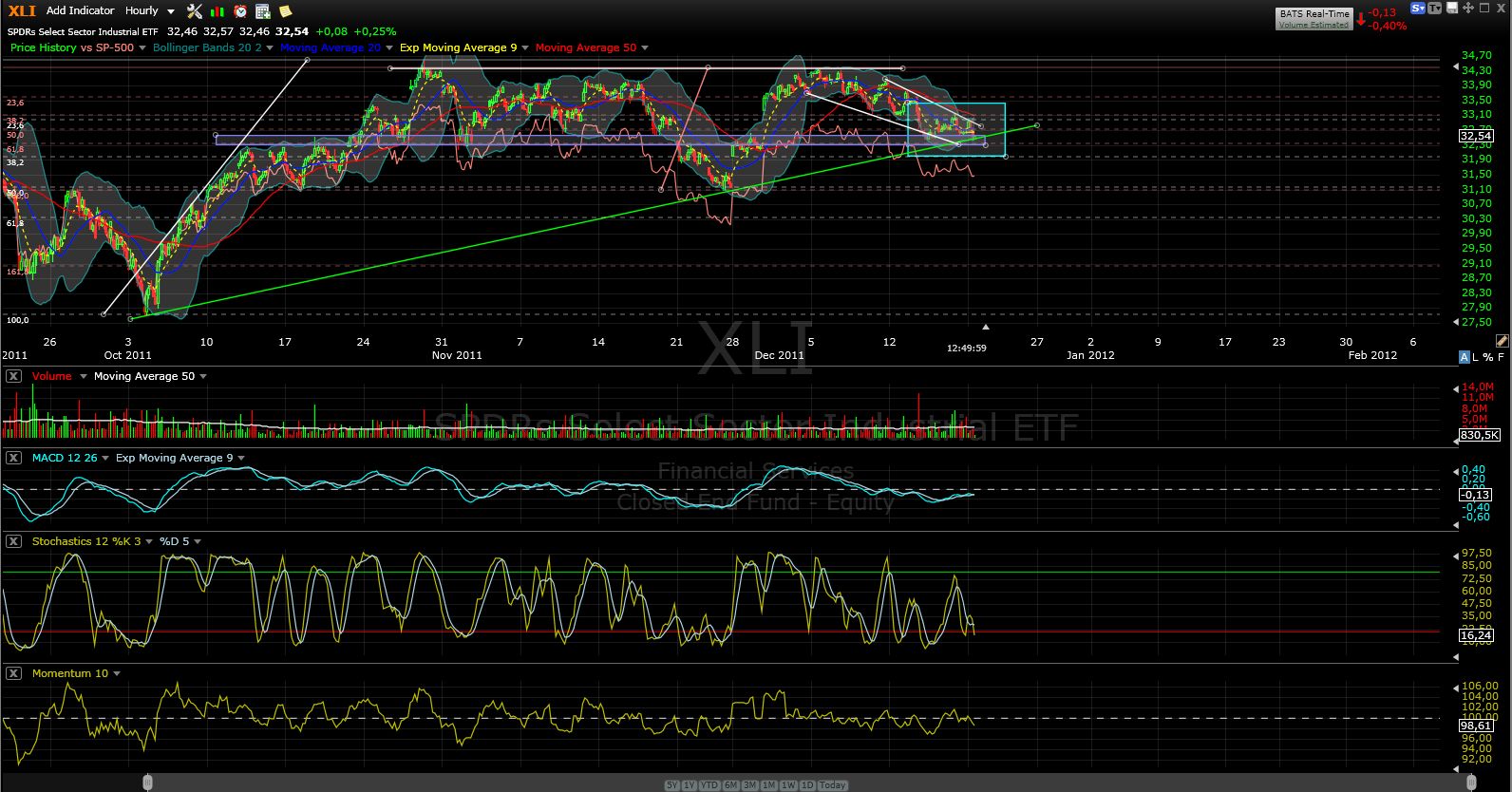Grab the left timeline range slider handle
The height and width of the screenshot is (792, 1512).
click(x=148, y=782)
